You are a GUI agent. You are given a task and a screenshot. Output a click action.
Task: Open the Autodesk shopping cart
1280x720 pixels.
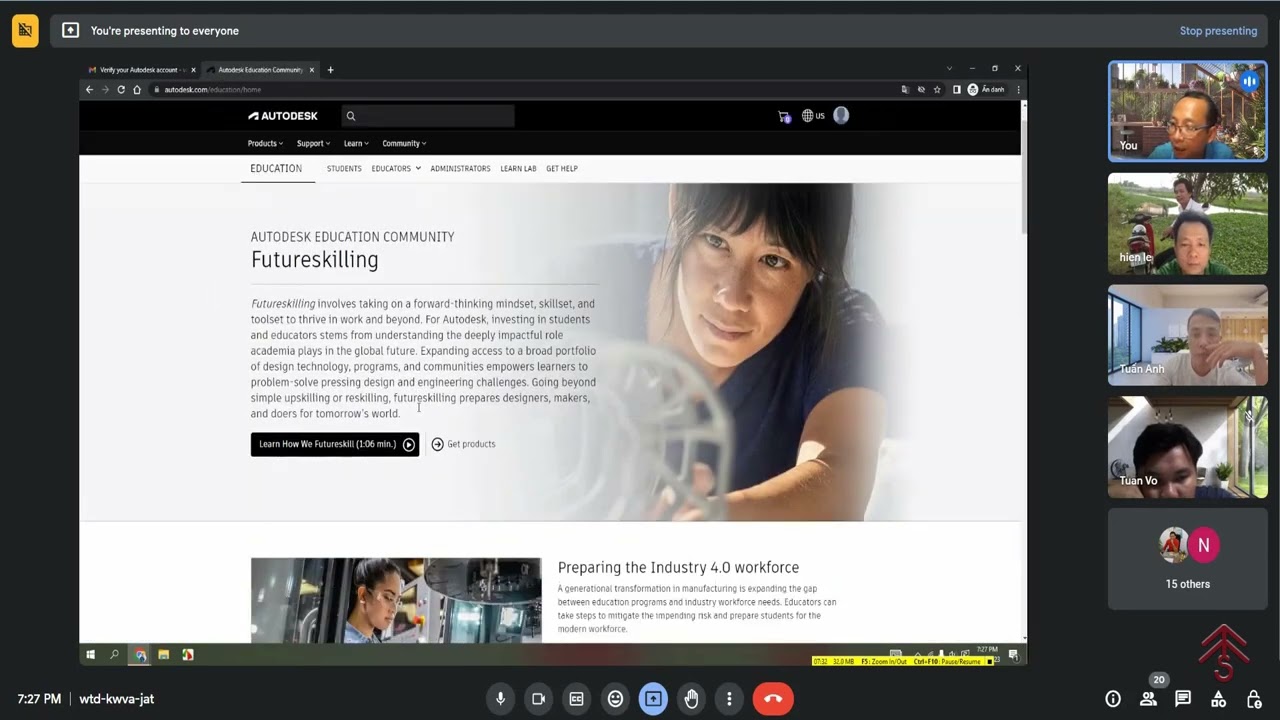click(x=784, y=116)
